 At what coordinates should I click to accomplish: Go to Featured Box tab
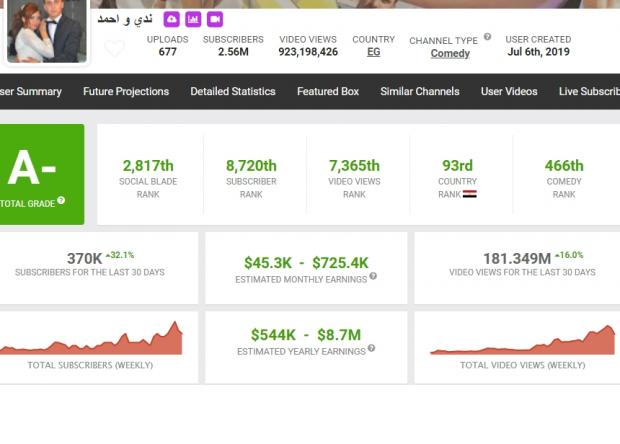(328, 91)
